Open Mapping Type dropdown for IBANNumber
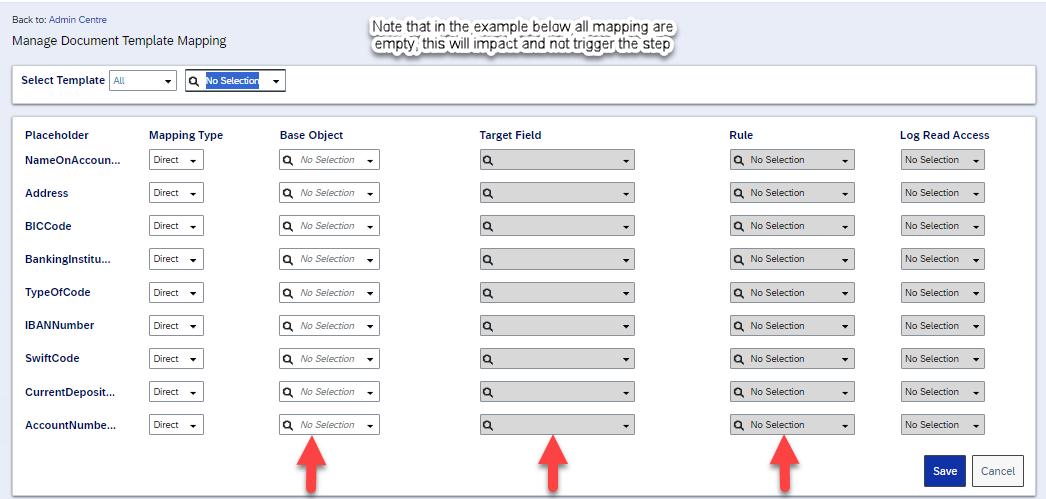The height and width of the screenshot is (499, 1046). click(x=176, y=326)
